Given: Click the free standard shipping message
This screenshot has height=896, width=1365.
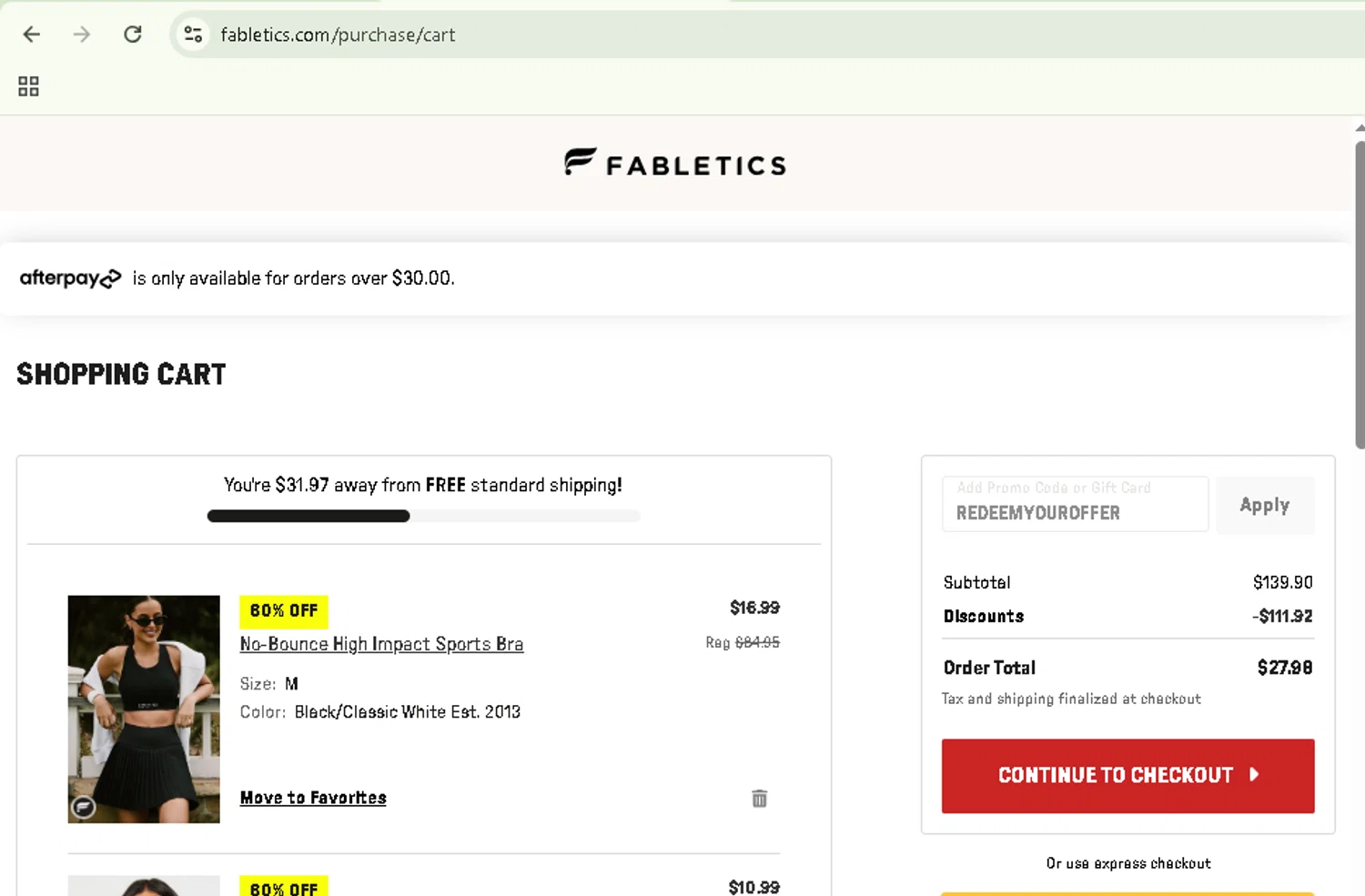Looking at the screenshot, I should (423, 485).
